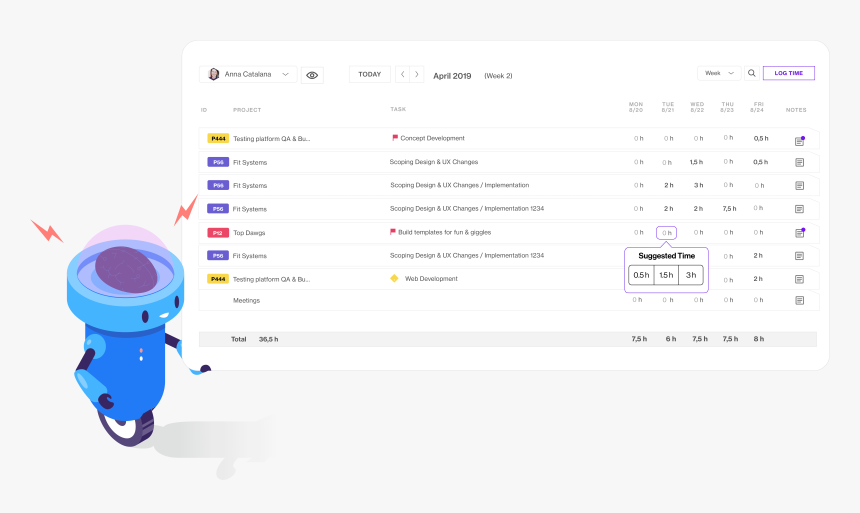Open notes for the Fit Systems row with 1,5 h Wednesday

pyautogui.click(x=800, y=162)
